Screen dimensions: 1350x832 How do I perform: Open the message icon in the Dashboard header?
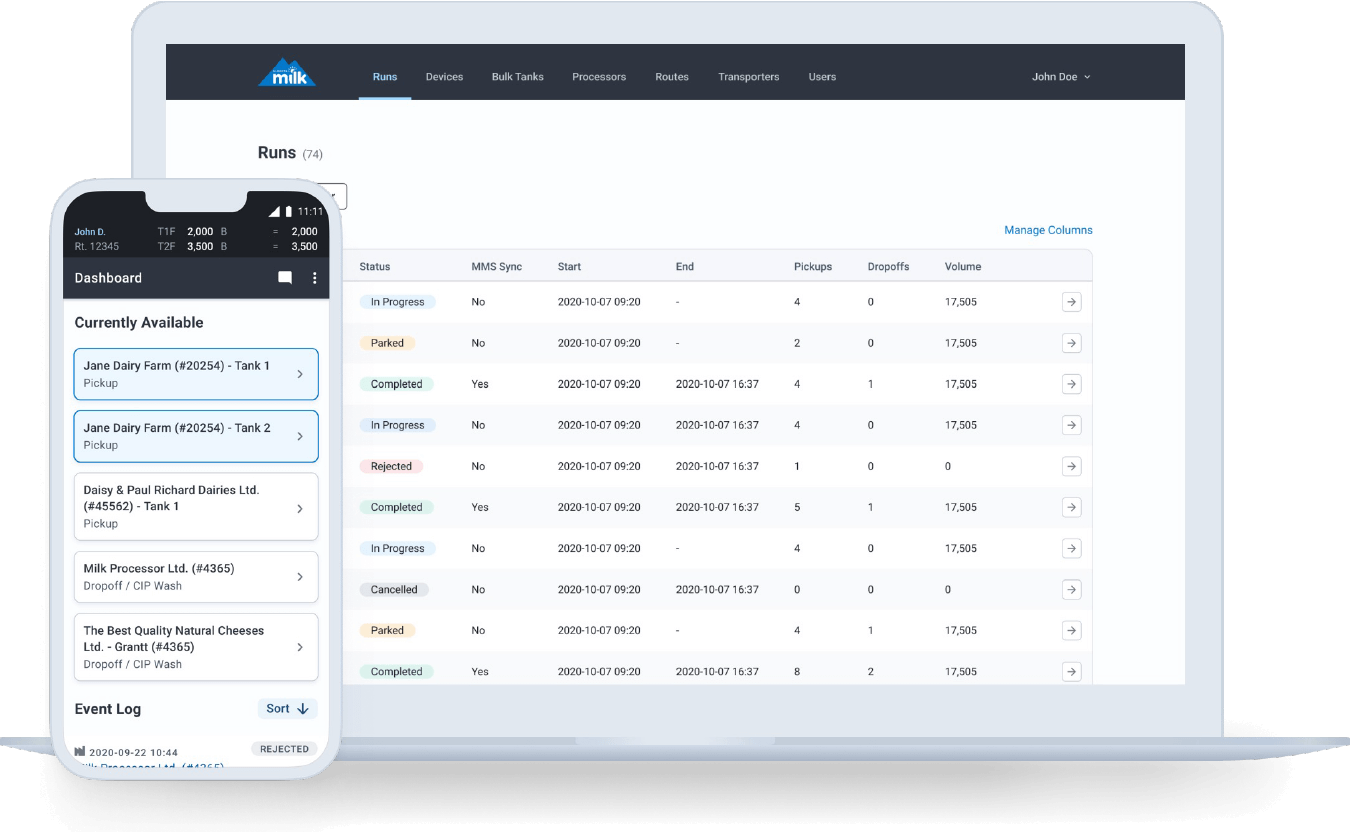pos(285,277)
